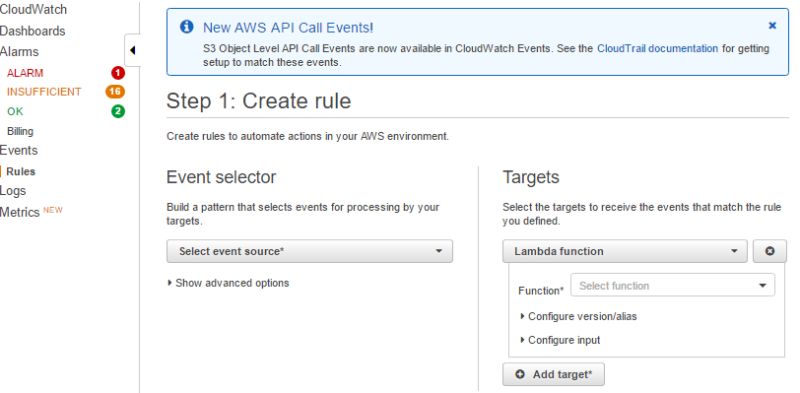Open the Lambda function target type dropdown
Screen dimensions: 800x393
[x=625, y=251]
